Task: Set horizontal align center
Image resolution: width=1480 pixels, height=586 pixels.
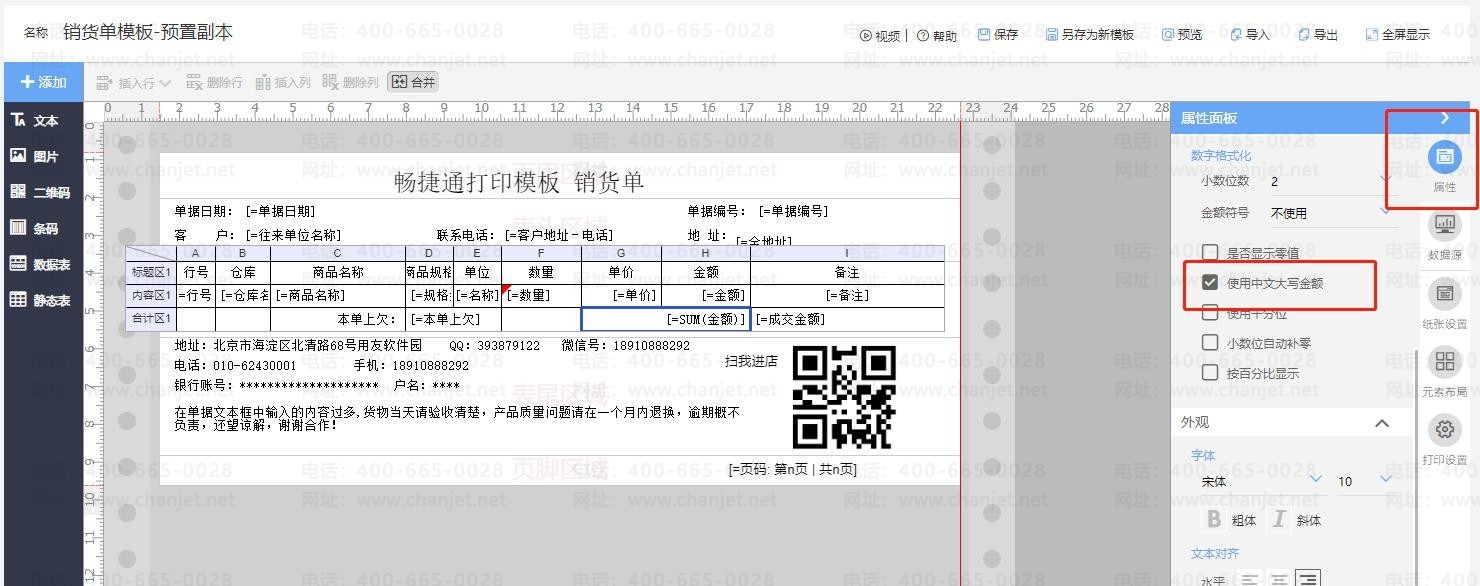Action: [1279, 579]
